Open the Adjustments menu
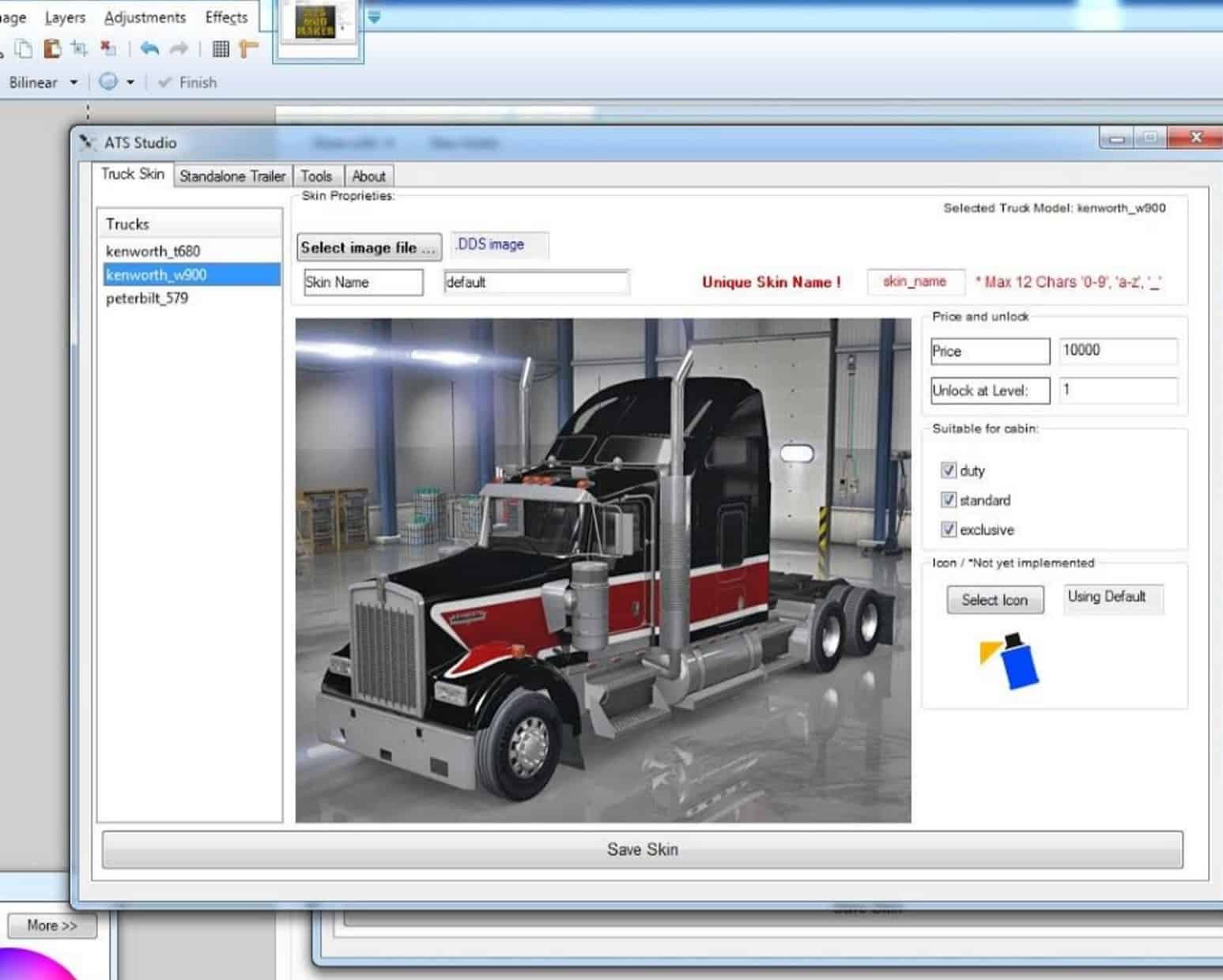 (145, 17)
